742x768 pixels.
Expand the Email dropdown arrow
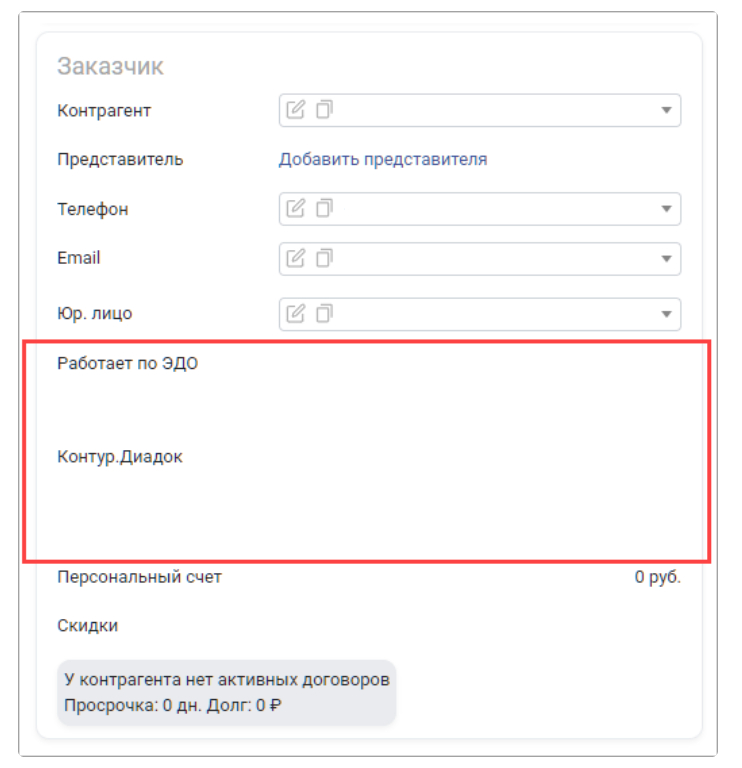click(667, 259)
